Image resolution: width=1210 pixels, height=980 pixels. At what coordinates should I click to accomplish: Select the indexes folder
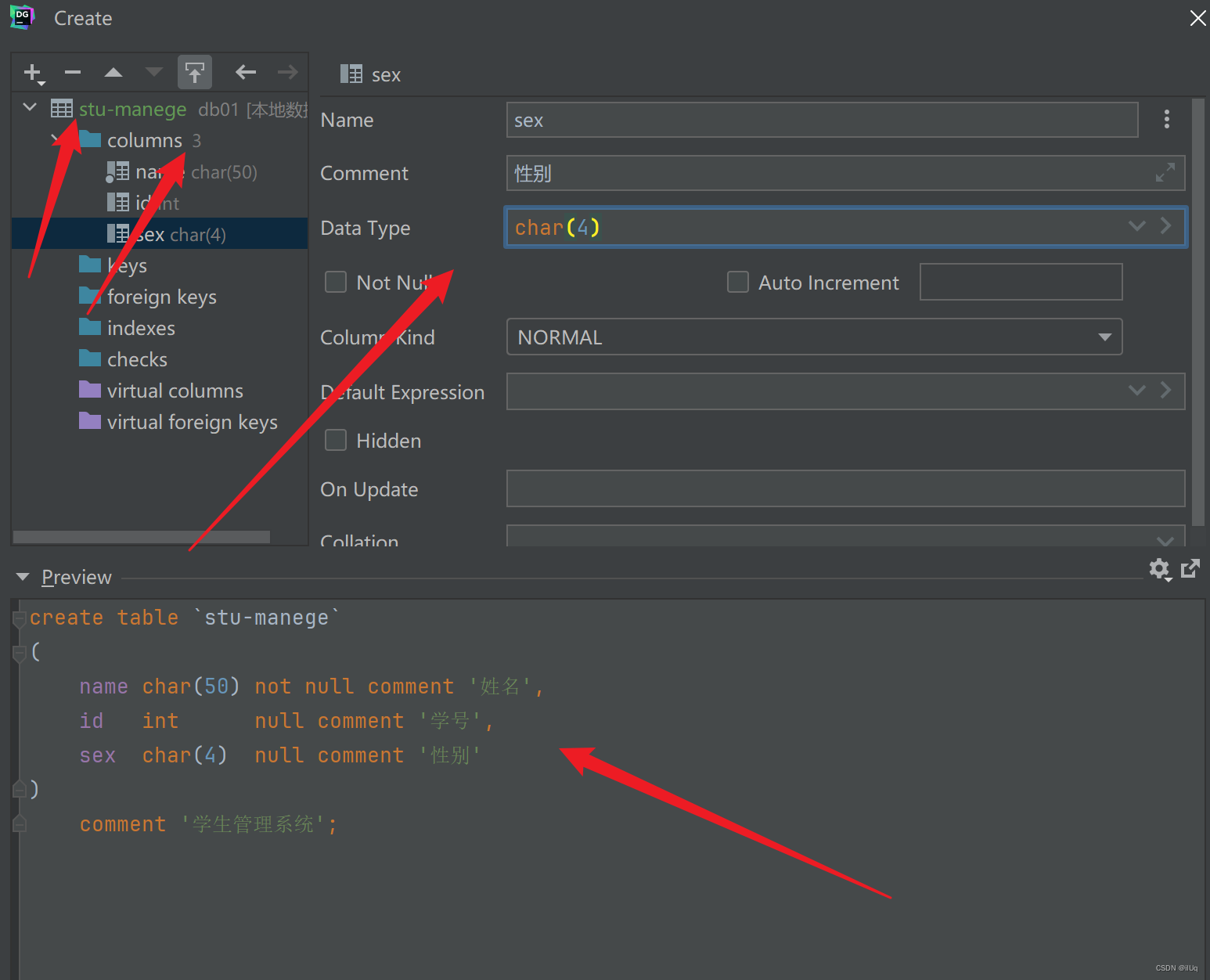[141, 328]
